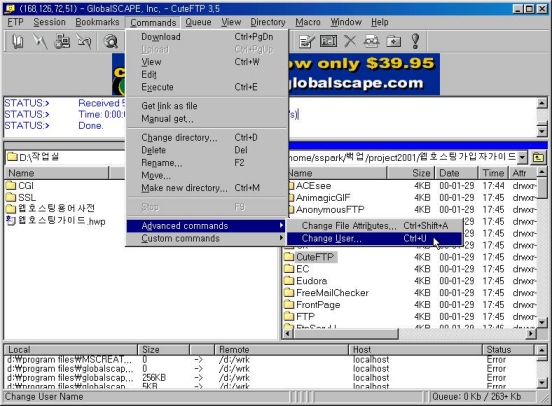Open the Macro menu
Viewport: 552px width, 406px height.
point(308,22)
